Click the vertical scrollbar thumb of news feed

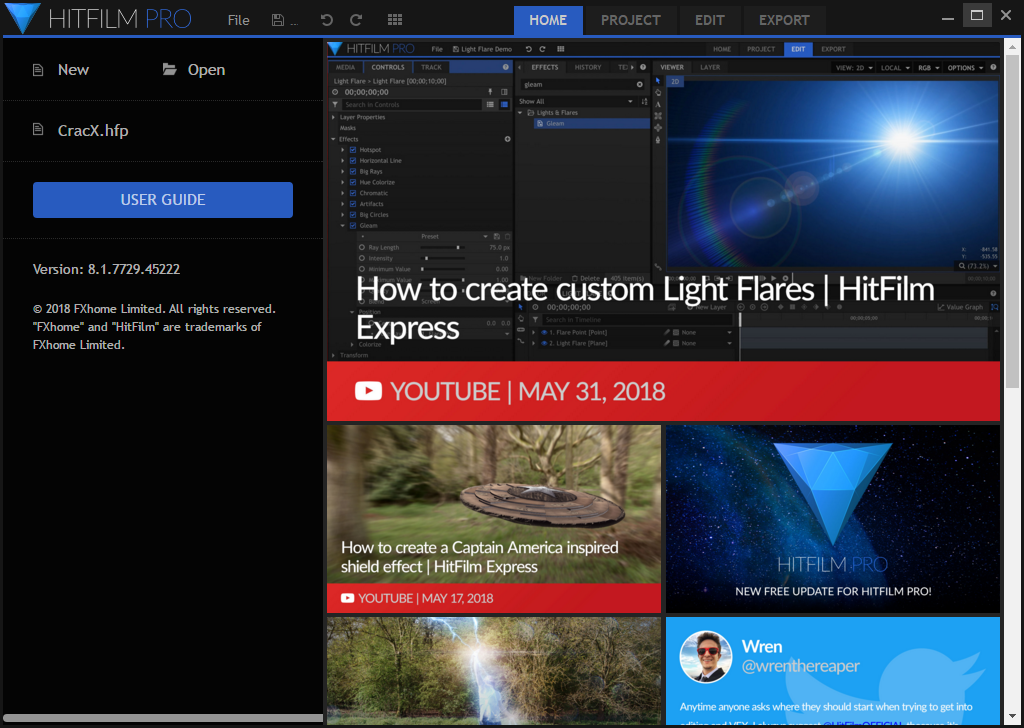pyautogui.click(x=1012, y=222)
